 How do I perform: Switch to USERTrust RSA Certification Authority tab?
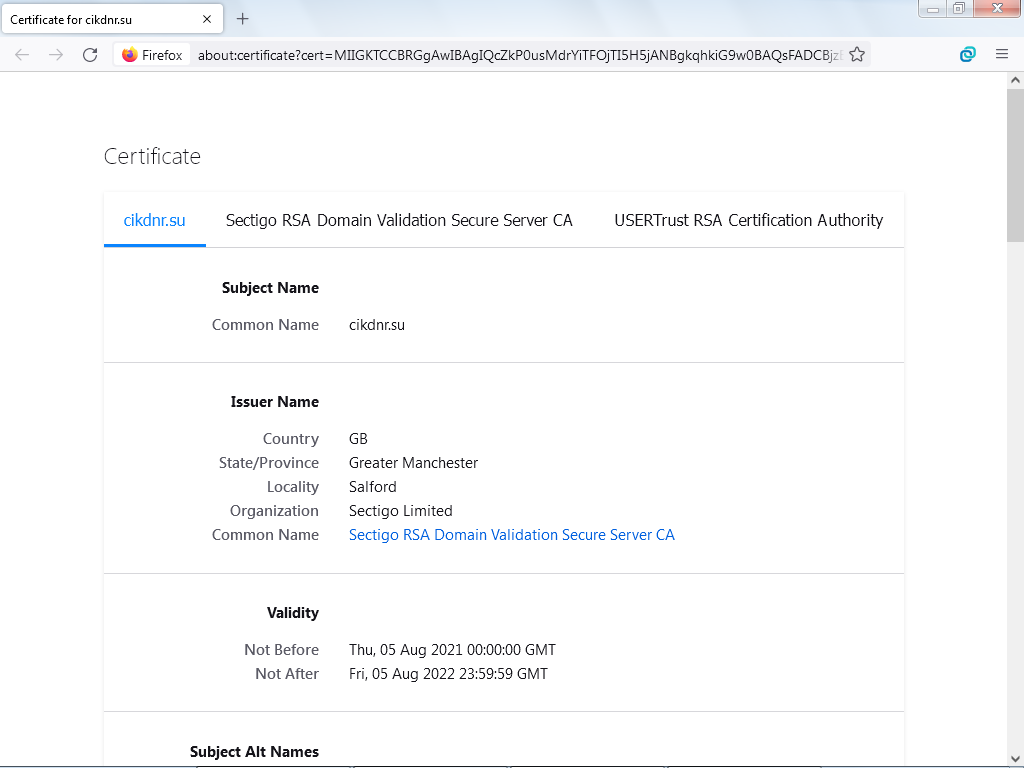point(748,220)
